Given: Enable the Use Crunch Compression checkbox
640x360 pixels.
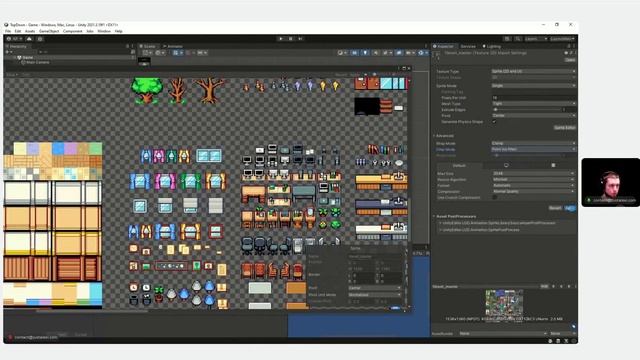Looking at the screenshot, I should [494, 197].
